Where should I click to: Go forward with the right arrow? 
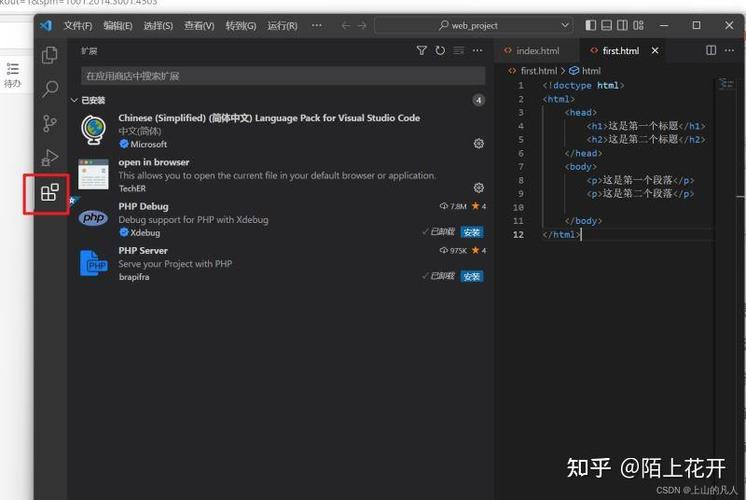(363, 25)
